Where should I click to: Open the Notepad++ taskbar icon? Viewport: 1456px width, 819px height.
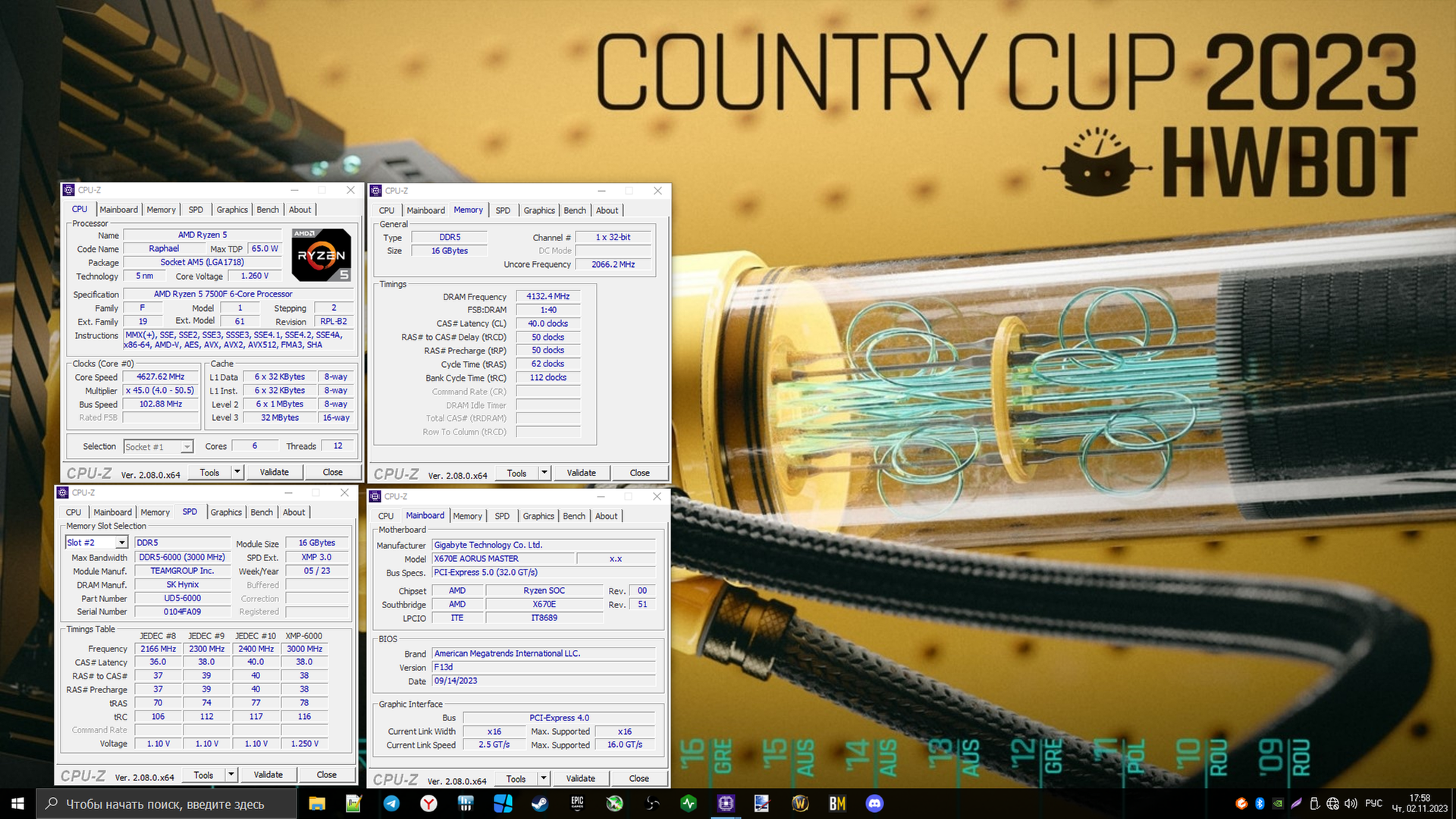353,803
